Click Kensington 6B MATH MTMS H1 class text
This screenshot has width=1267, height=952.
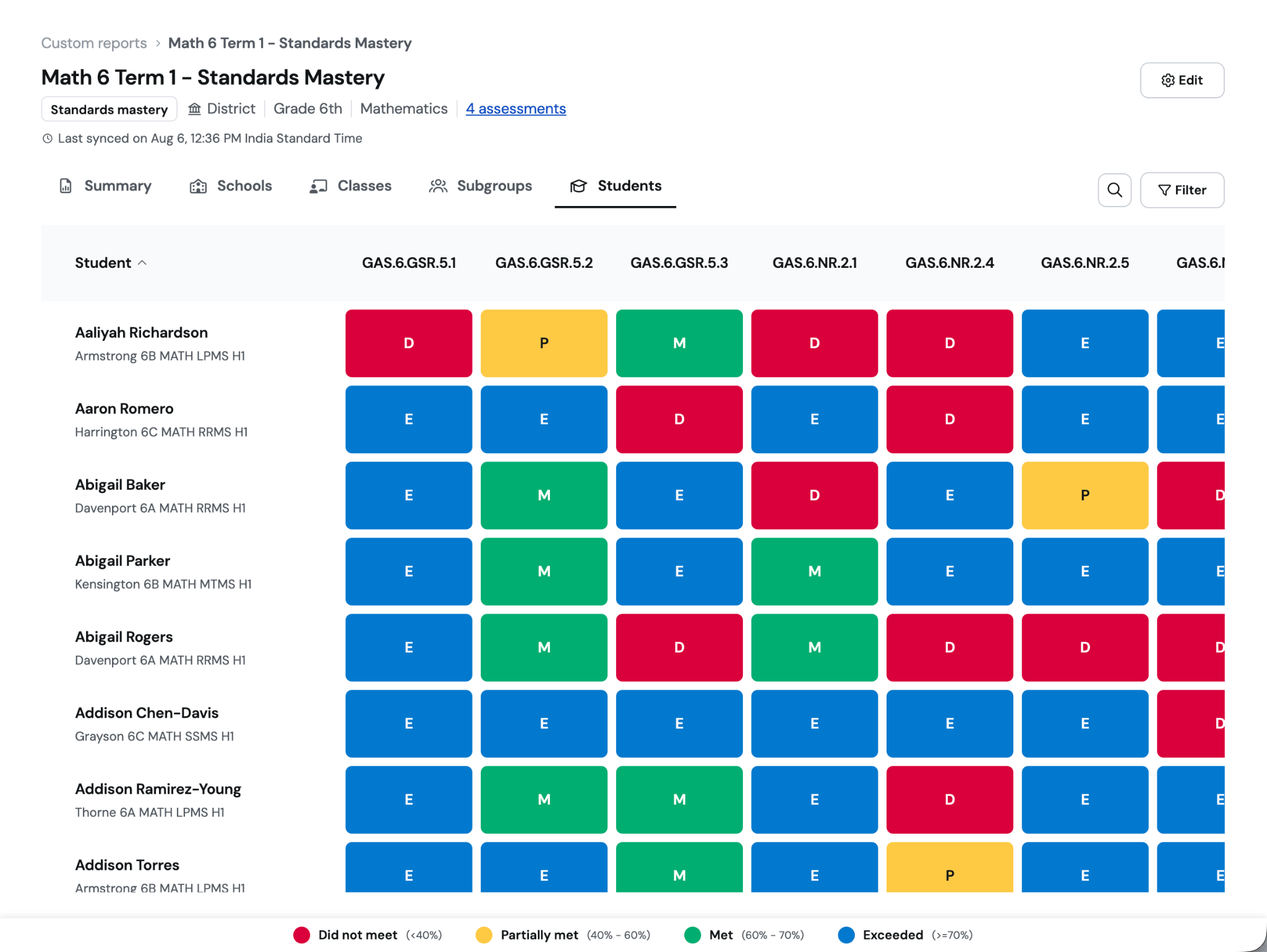pos(163,585)
